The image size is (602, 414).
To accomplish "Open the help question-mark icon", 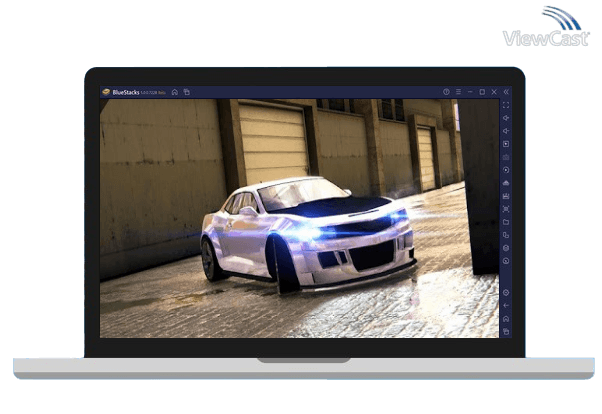I will click(446, 92).
